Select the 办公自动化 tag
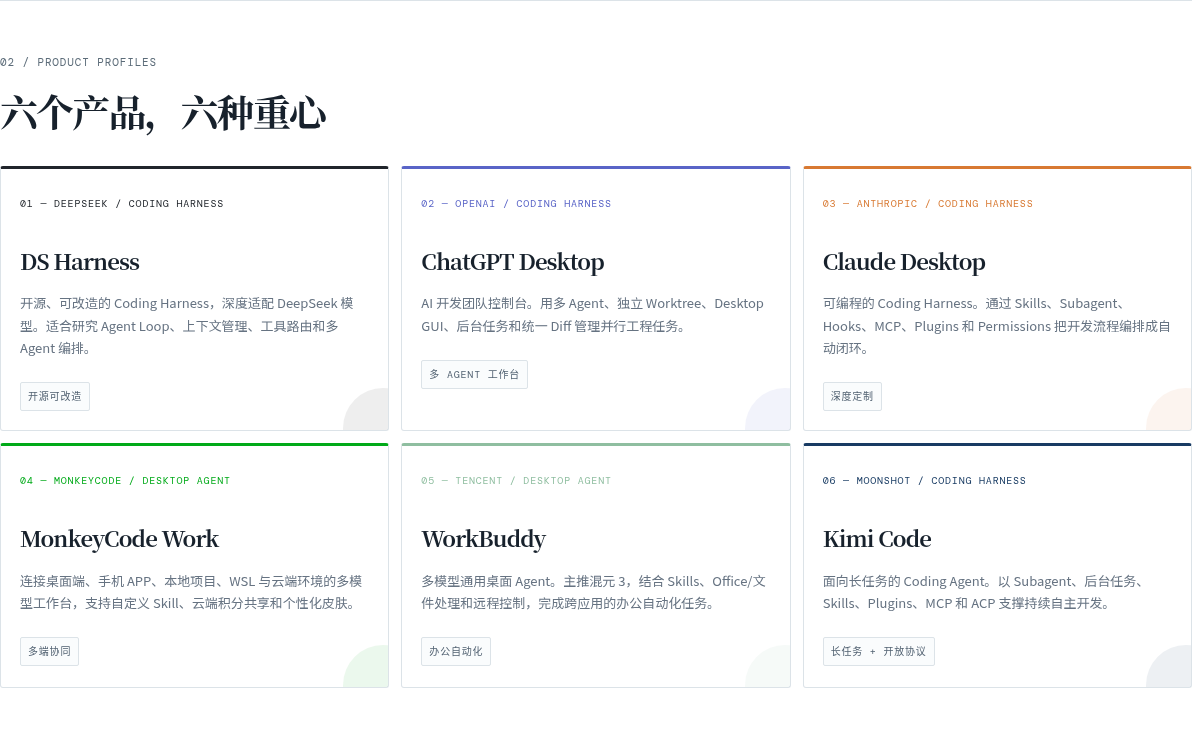The height and width of the screenshot is (740, 1192). click(x=456, y=651)
